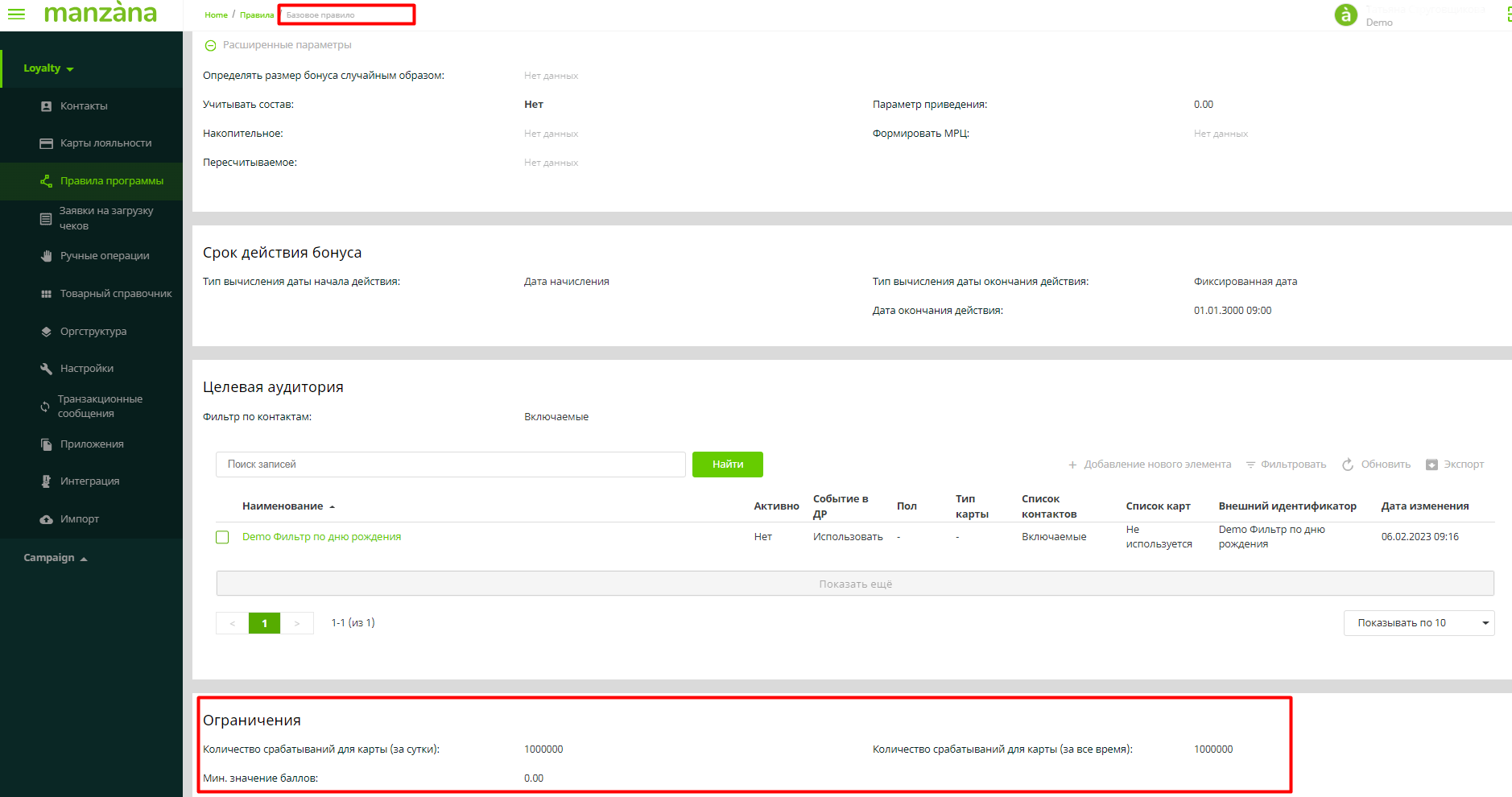The width and height of the screenshot is (1512, 797).
Task: Open Карты лояльности section
Action: (x=105, y=143)
